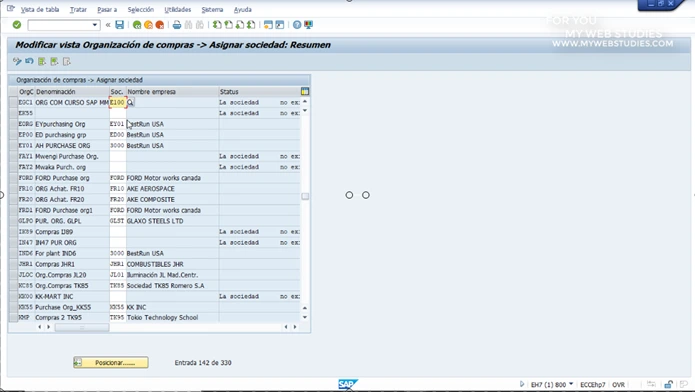Open the Utilidades menu

[x=178, y=9]
